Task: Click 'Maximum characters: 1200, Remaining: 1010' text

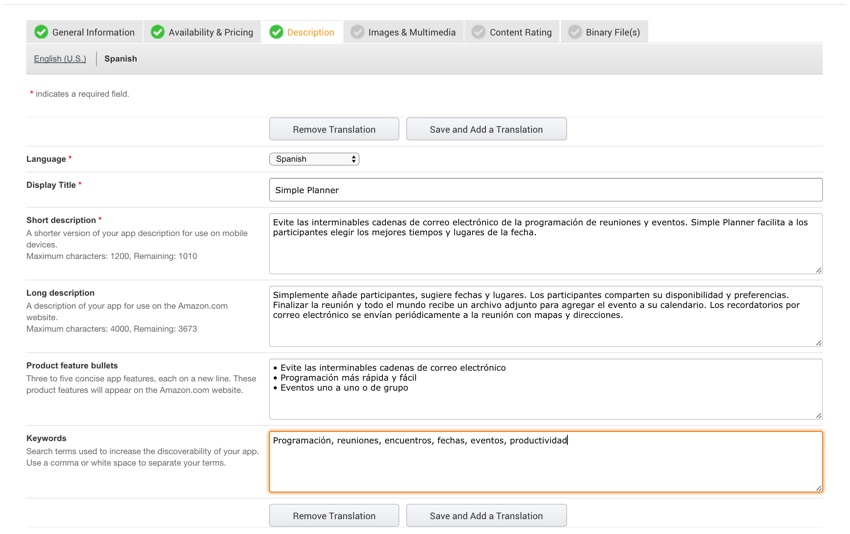Action: [x=112, y=256]
